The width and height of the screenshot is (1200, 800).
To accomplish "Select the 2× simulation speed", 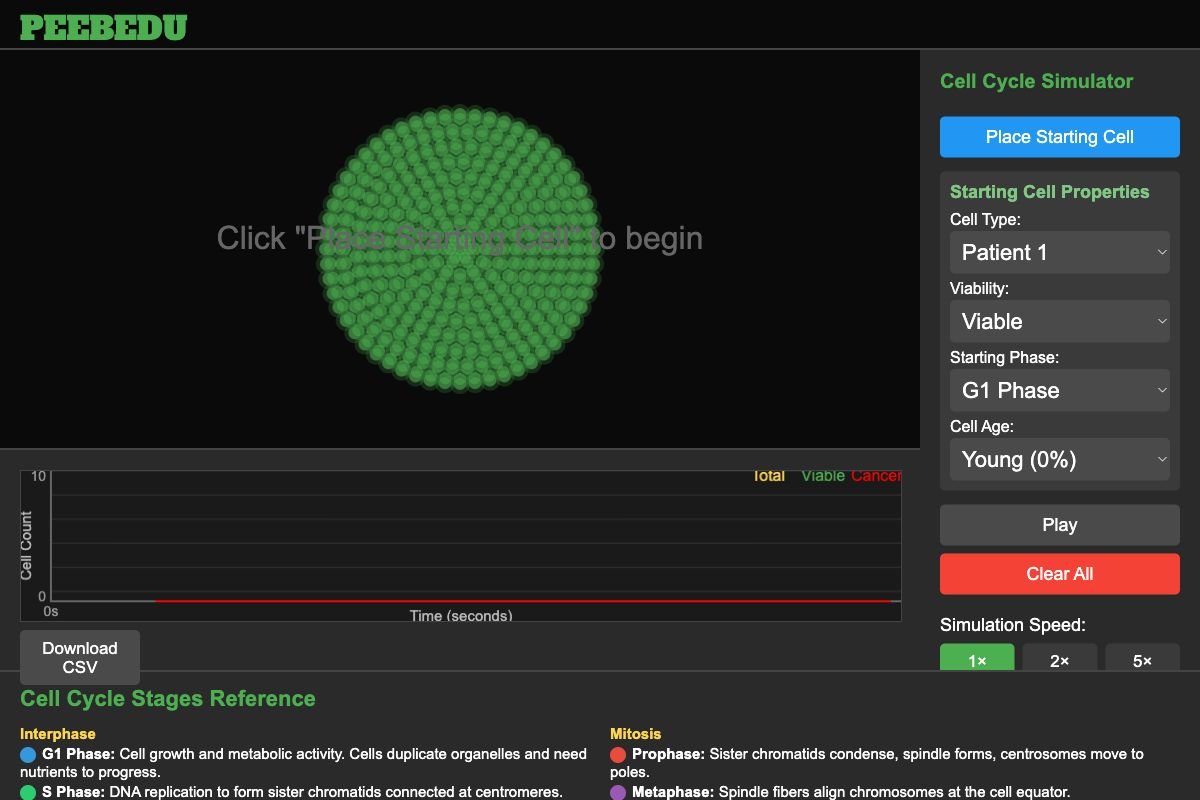I will (x=1060, y=660).
